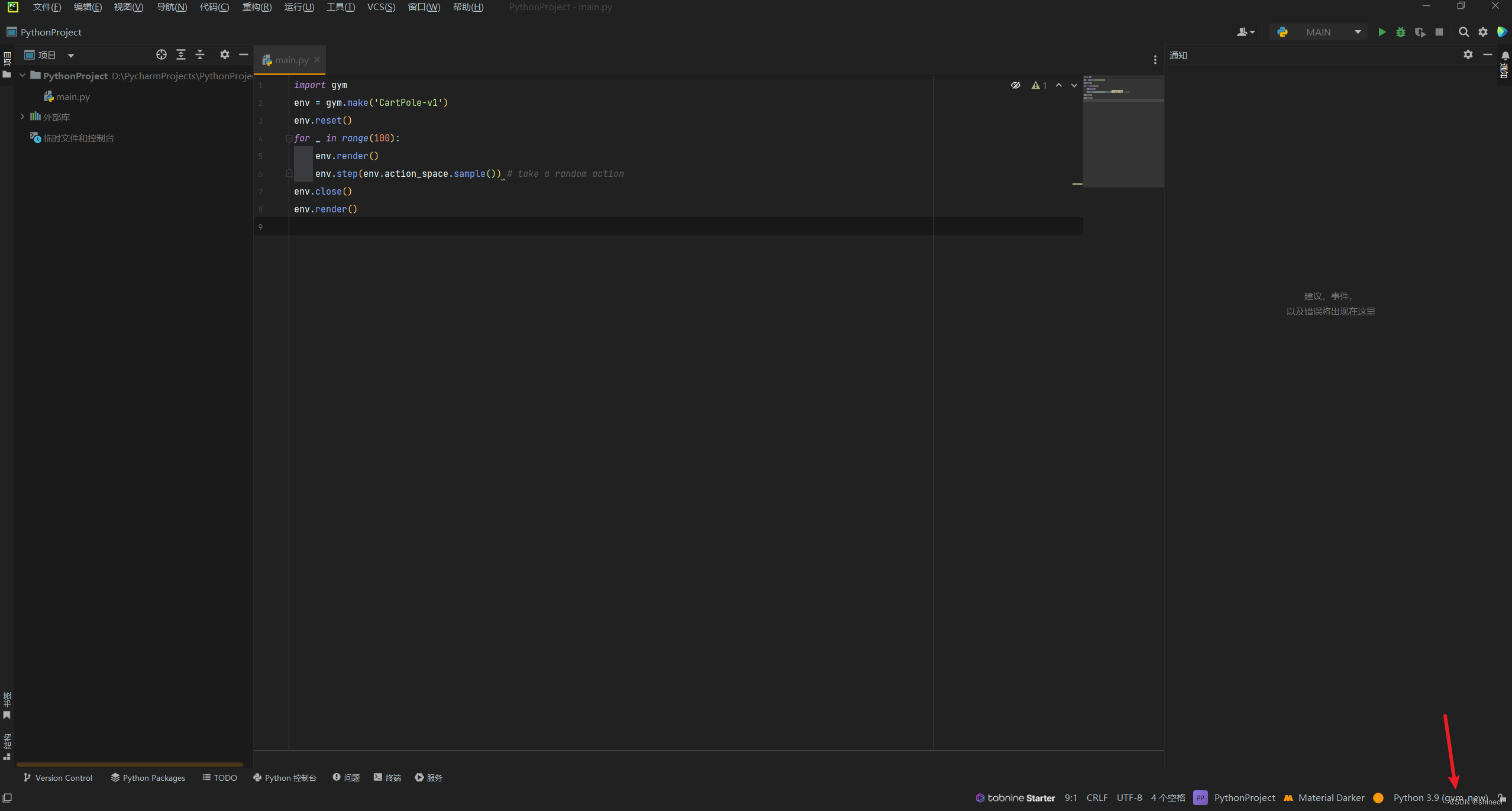The height and width of the screenshot is (811, 1512).
Task: Open the MAIN run configuration dropdown
Action: [x=1319, y=32]
